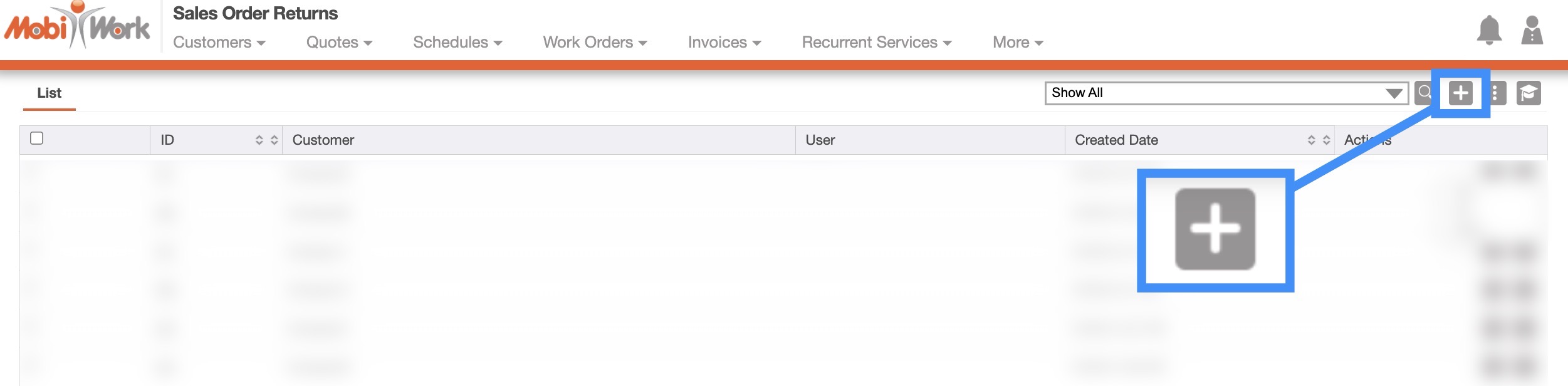Sort the list by Created Date

coord(1319,140)
